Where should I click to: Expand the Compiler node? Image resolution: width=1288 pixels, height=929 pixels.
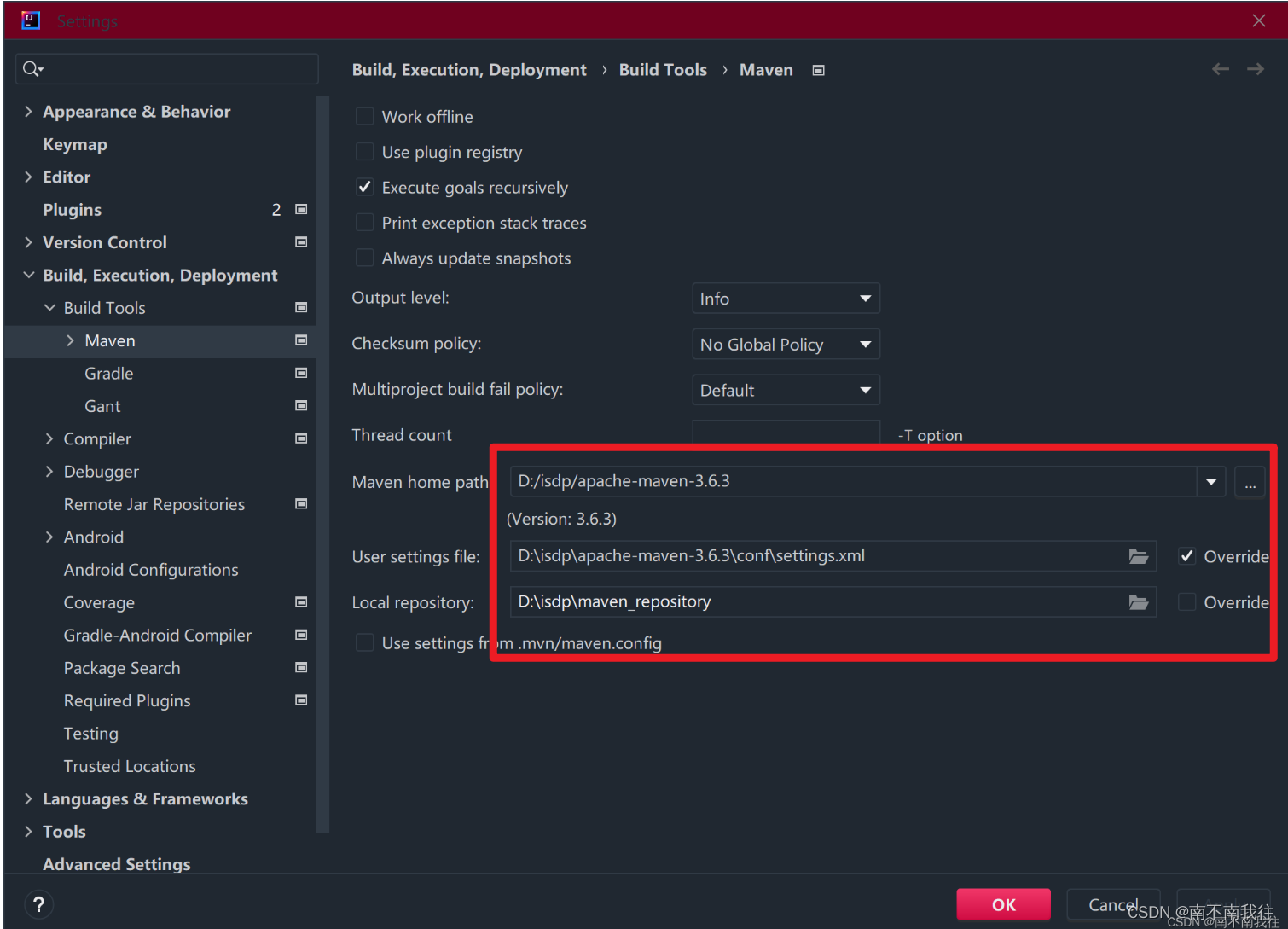pos(49,438)
